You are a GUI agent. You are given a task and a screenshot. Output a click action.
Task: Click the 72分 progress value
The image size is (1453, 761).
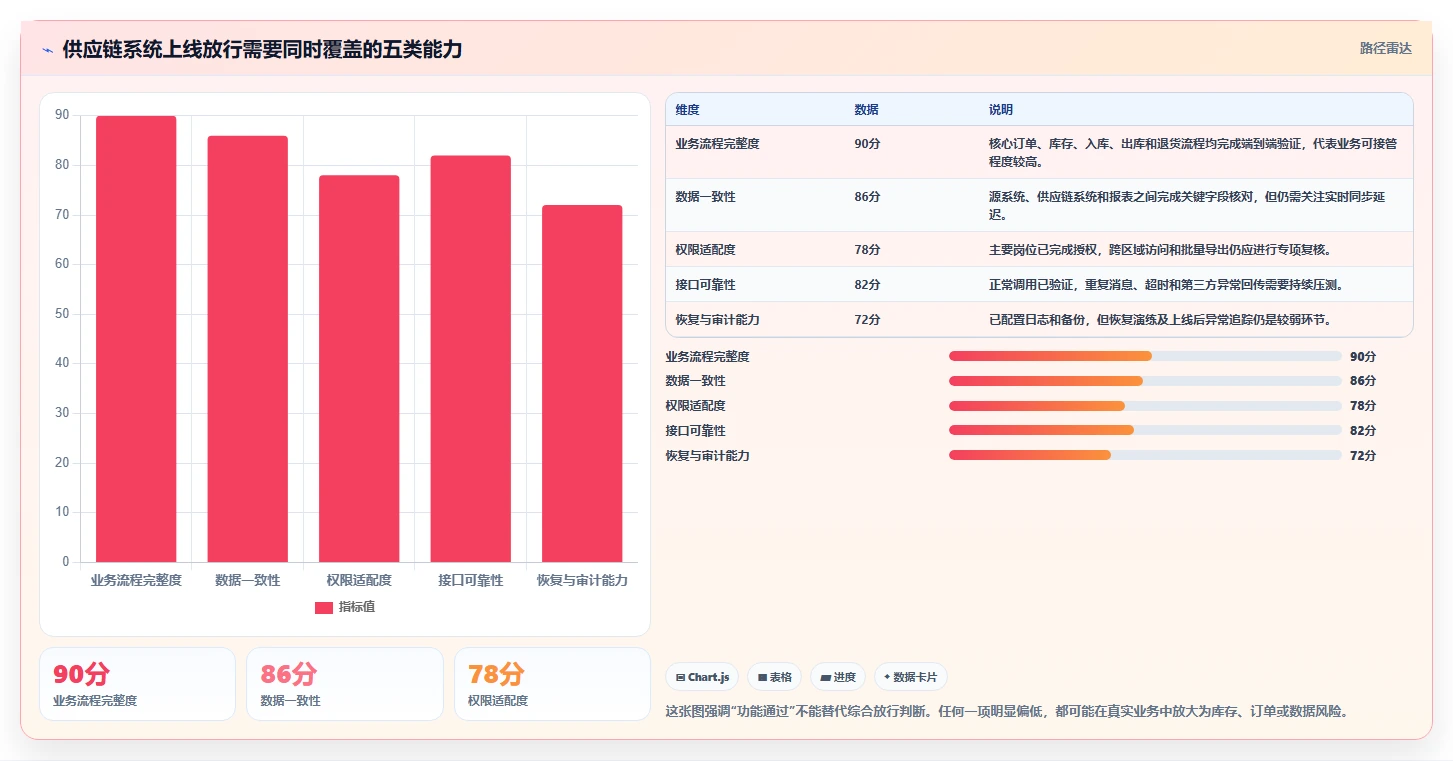(1363, 456)
